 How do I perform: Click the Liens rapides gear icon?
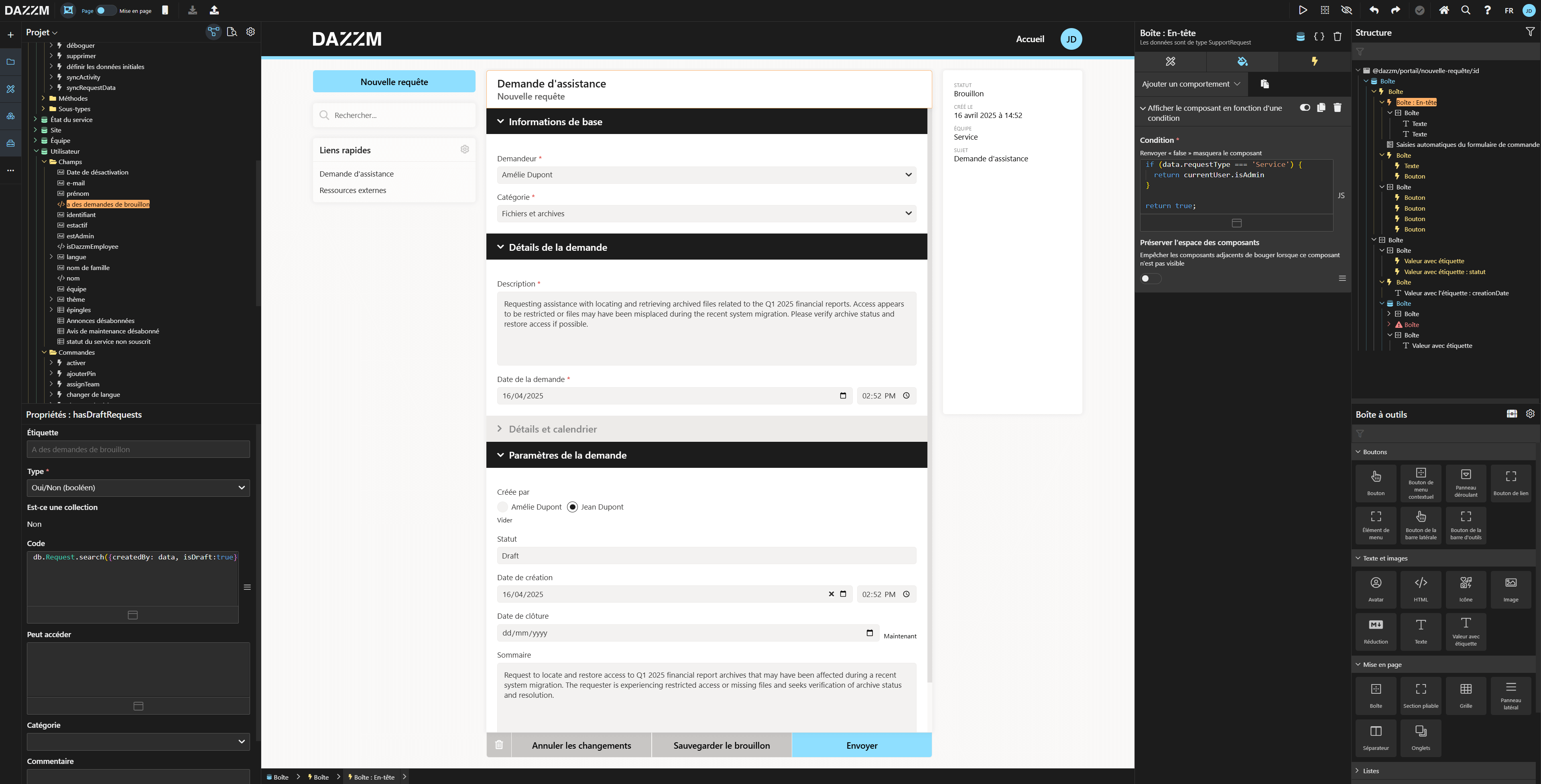point(465,150)
